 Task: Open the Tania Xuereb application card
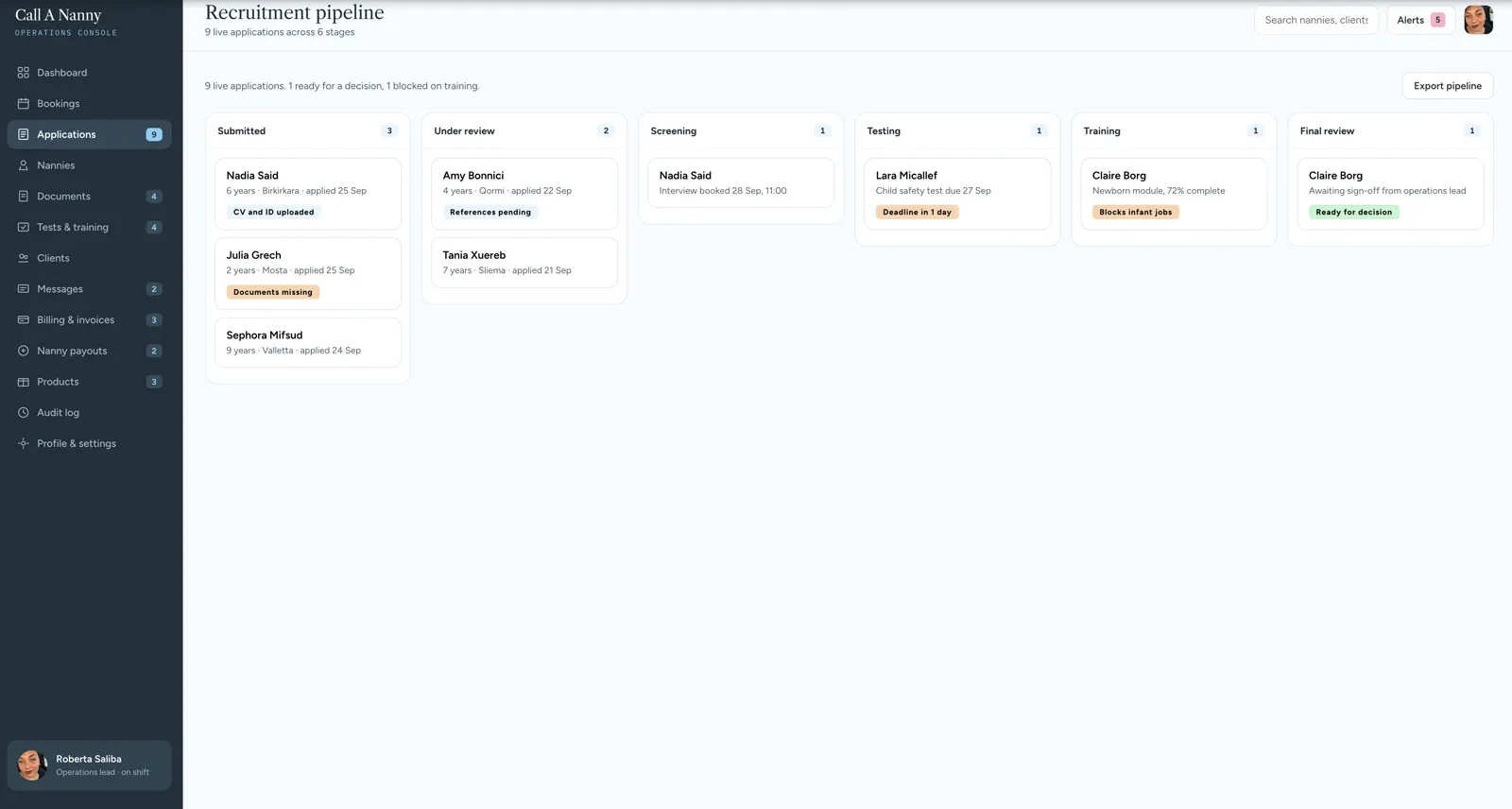(524, 263)
